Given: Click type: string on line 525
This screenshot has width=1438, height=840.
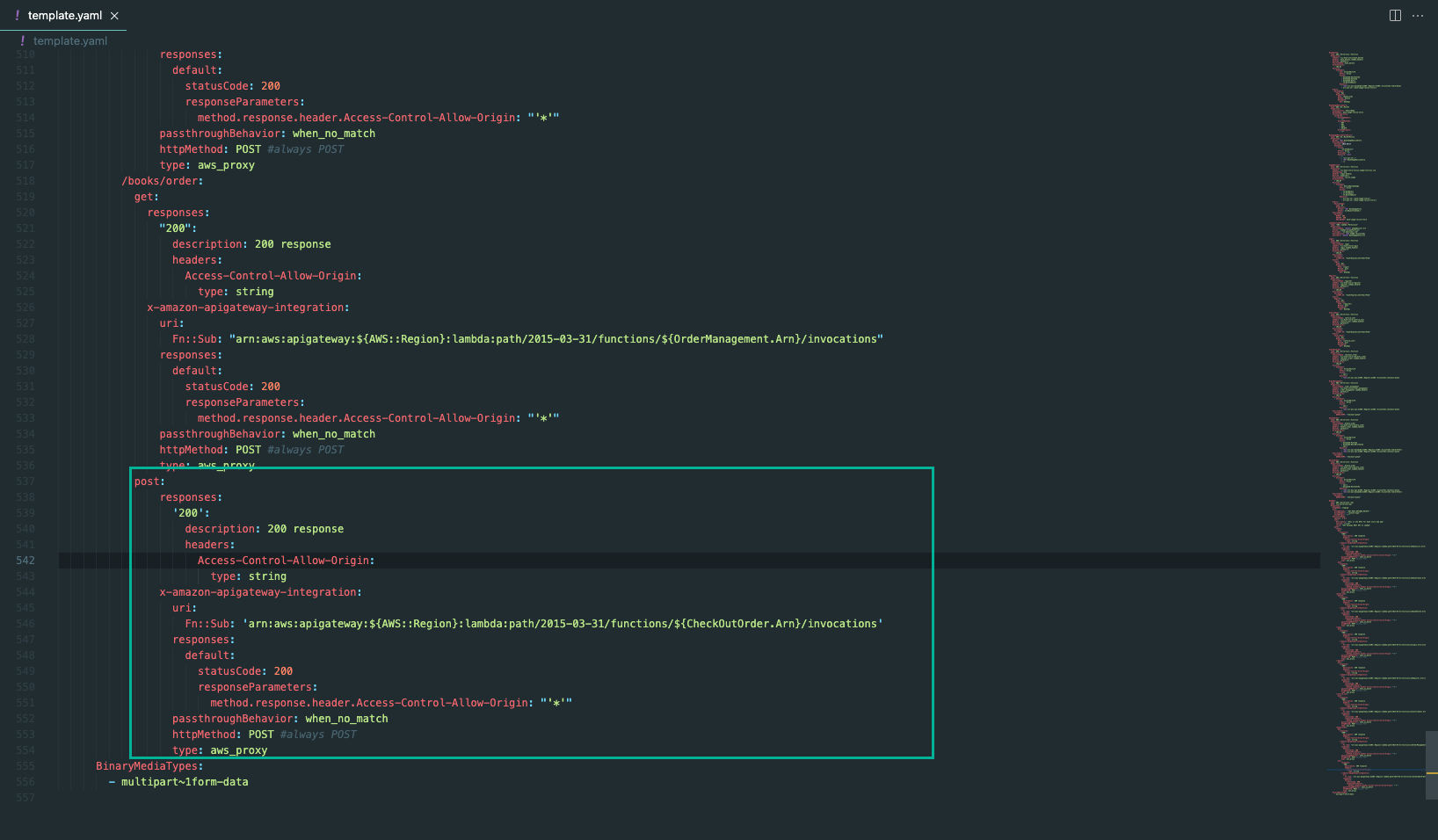Looking at the screenshot, I should [236, 292].
